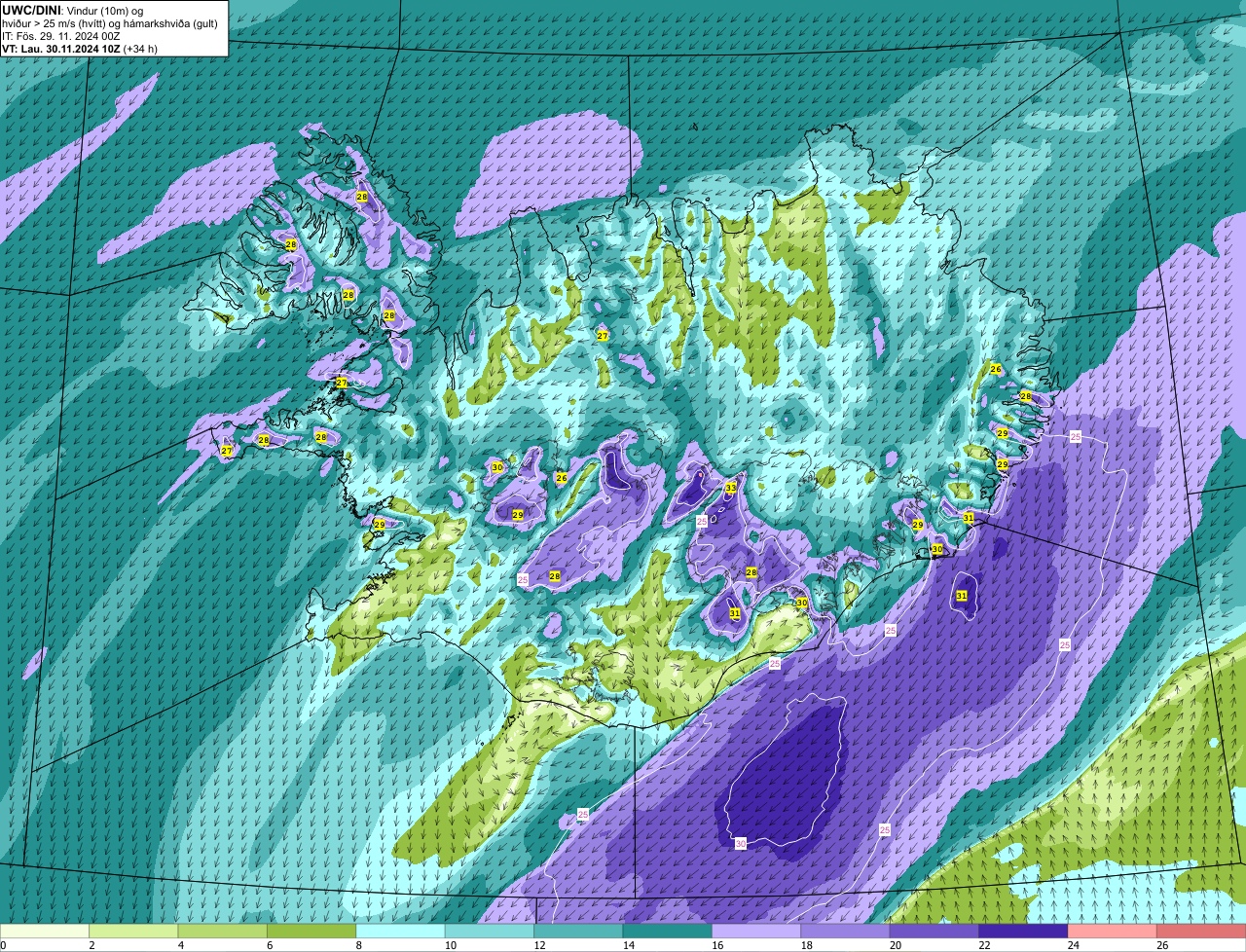Select the 'VT: Lau. 30.11.2024 10Z (+34 h)' line

(80, 49)
